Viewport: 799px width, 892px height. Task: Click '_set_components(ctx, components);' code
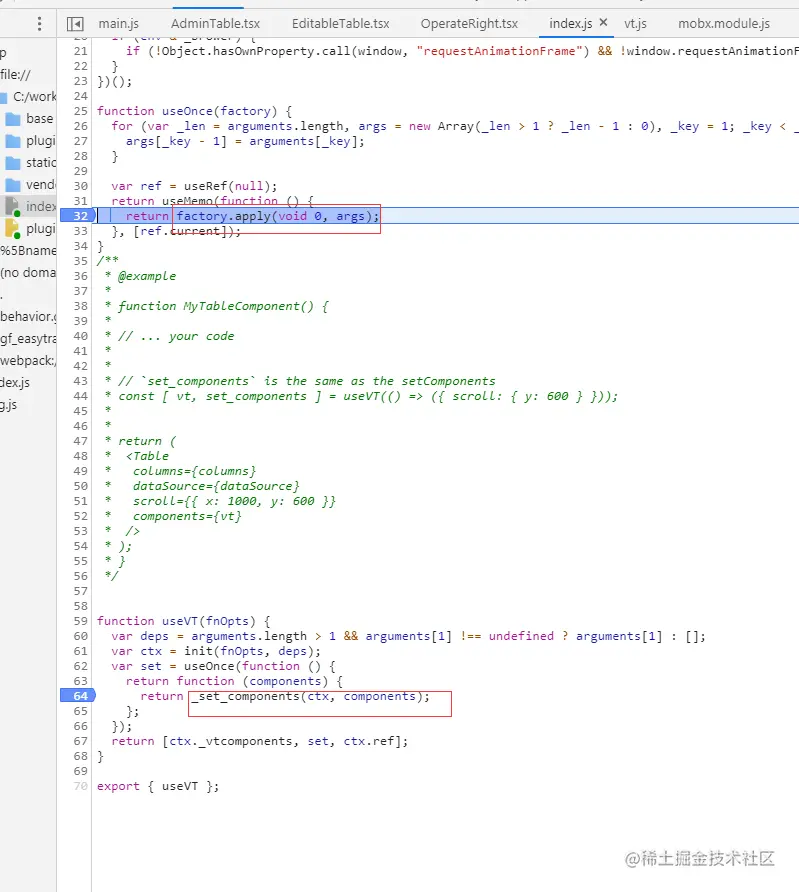tap(311, 696)
